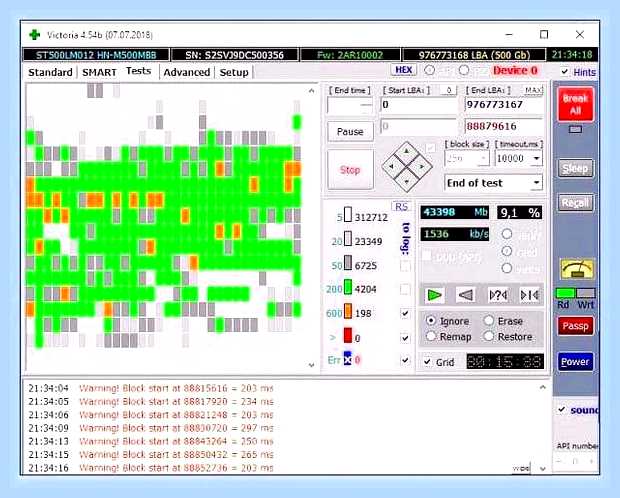Open the End of test dropdown
This screenshot has height=498, width=620.
coord(536,183)
